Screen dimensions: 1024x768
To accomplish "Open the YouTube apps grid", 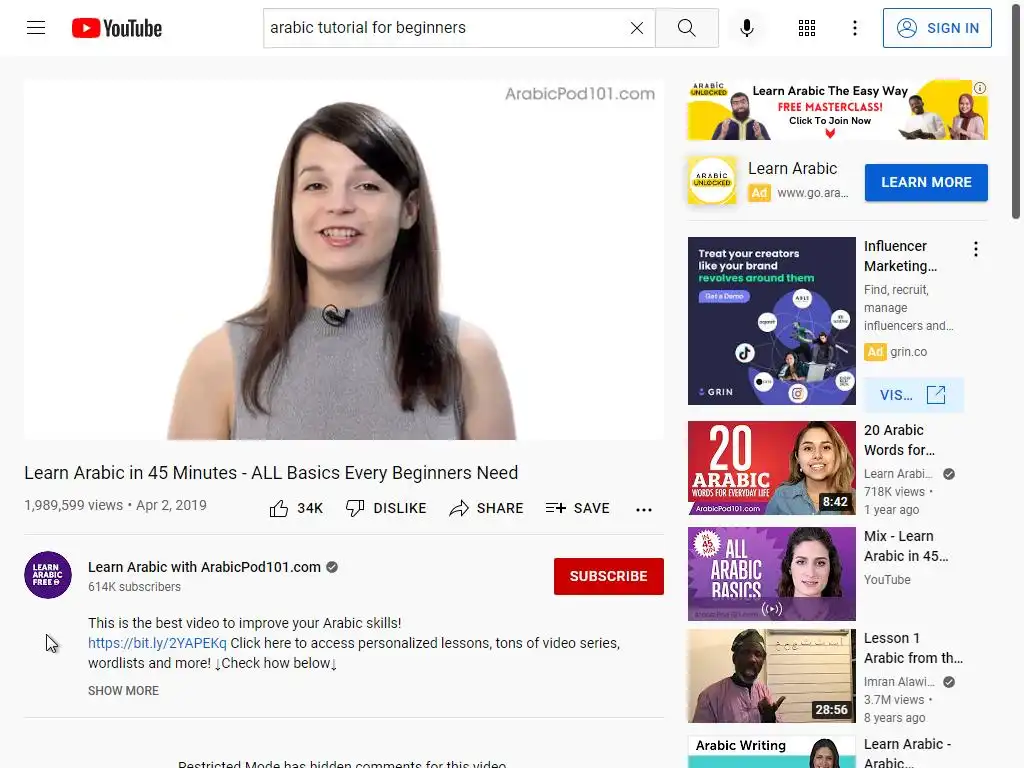I will [x=807, y=28].
